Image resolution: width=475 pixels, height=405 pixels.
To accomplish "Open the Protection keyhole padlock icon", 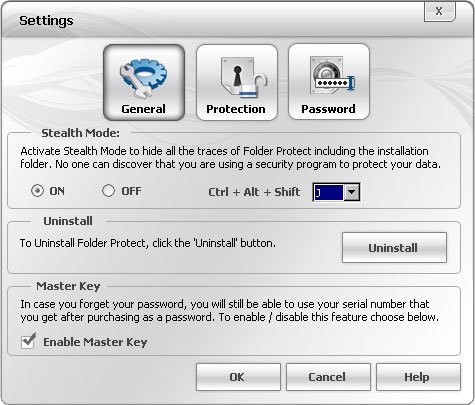I will [243, 77].
